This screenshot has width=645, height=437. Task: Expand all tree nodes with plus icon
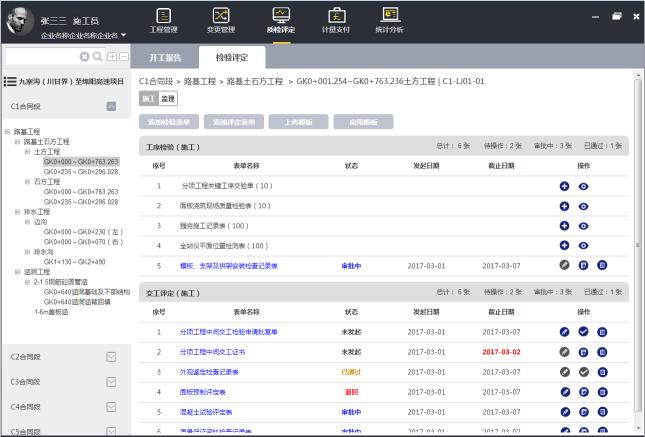(112, 57)
